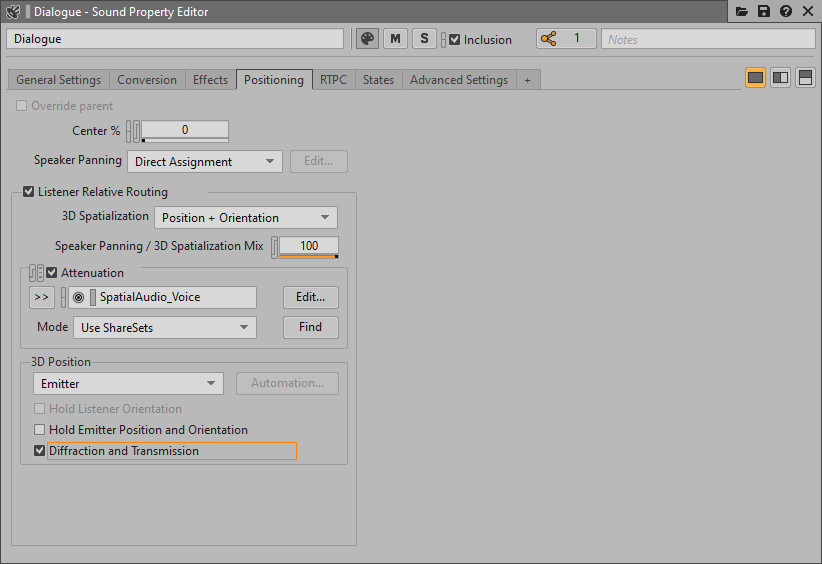822x564 pixels.
Task: Open the object color palette icon
Action: [367, 39]
